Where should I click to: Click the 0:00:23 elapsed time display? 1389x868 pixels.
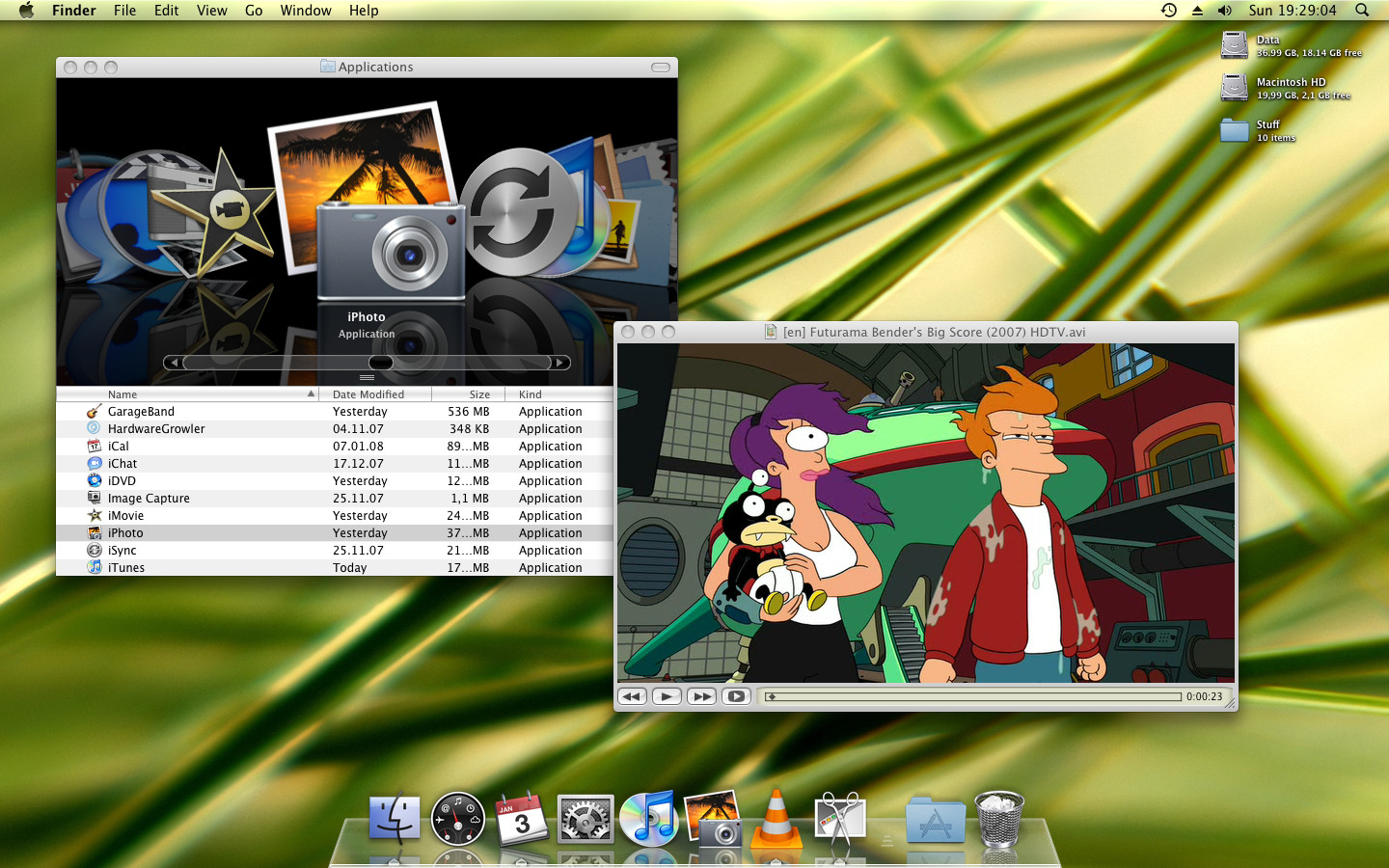pos(1204,696)
